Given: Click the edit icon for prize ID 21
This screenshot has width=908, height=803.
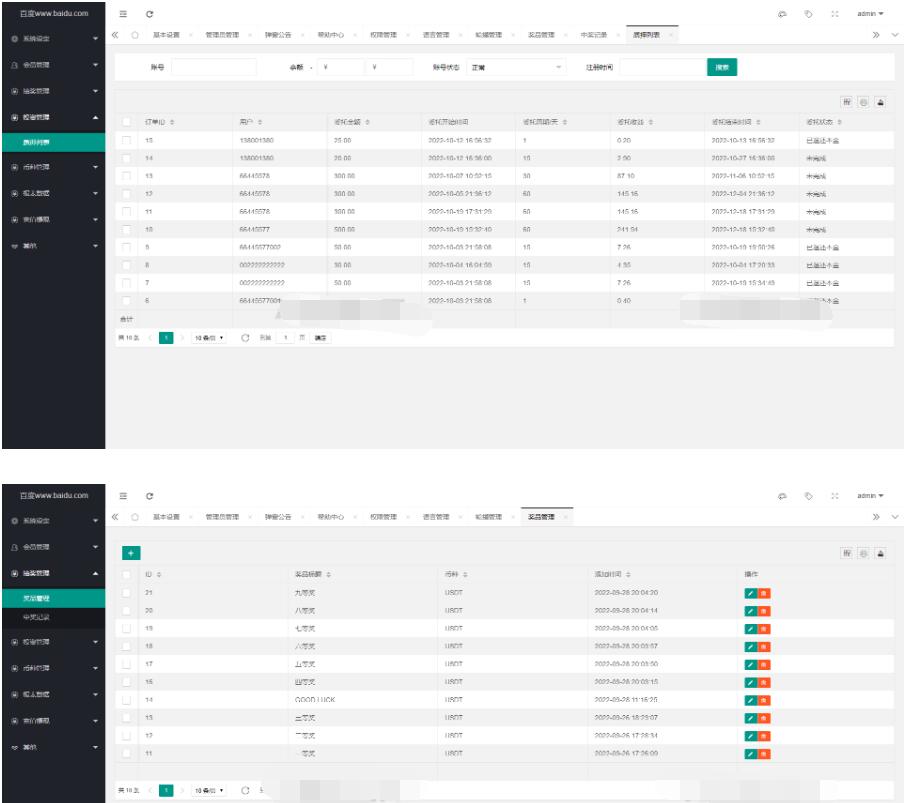Looking at the screenshot, I should (x=751, y=593).
